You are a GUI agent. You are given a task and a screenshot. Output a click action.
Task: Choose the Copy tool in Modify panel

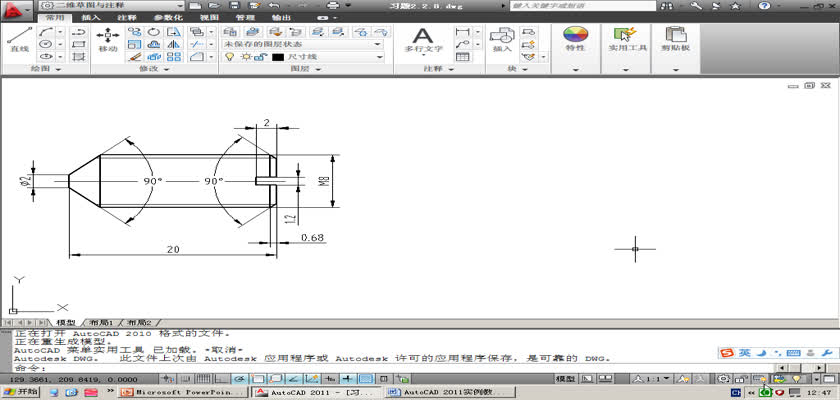(x=135, y=32)
